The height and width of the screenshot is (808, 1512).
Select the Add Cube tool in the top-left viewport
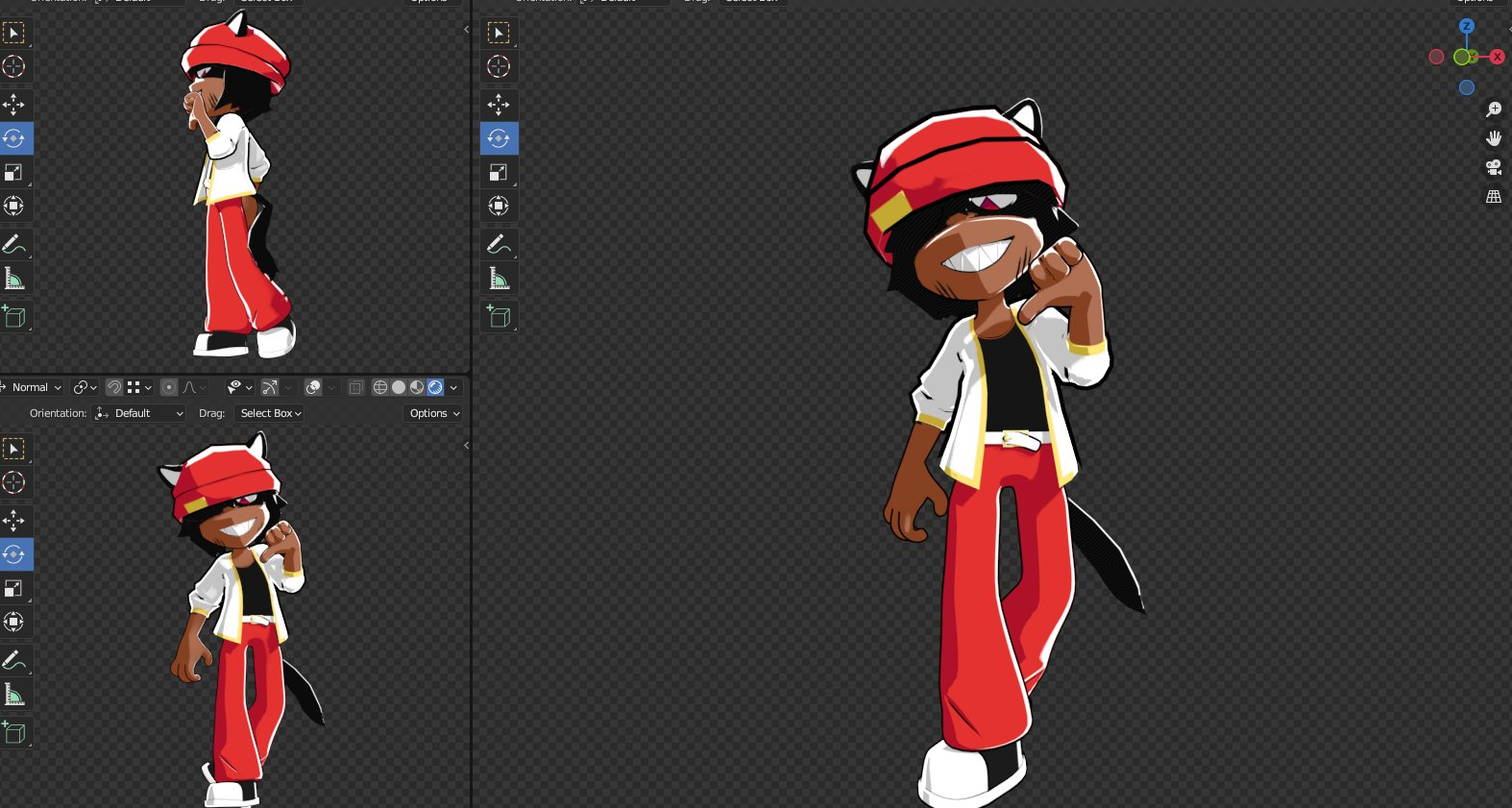coord(14,316)
